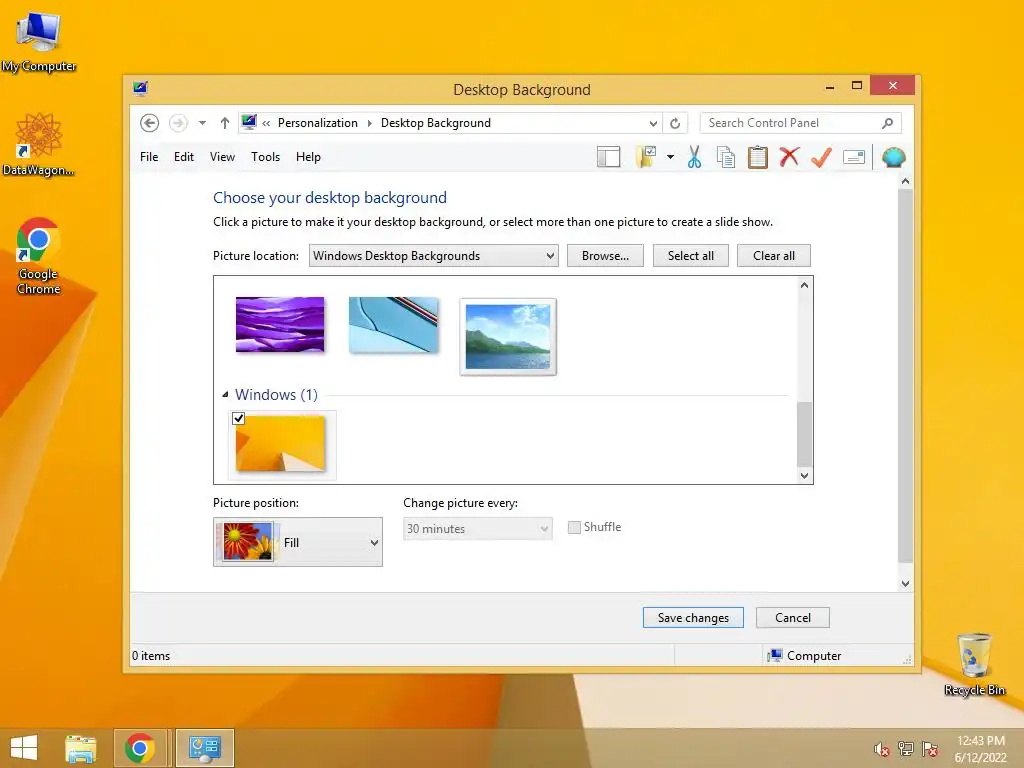Click the folder options toolbar icon
The height and width of the screenshot is (768, 1024).
647,157
